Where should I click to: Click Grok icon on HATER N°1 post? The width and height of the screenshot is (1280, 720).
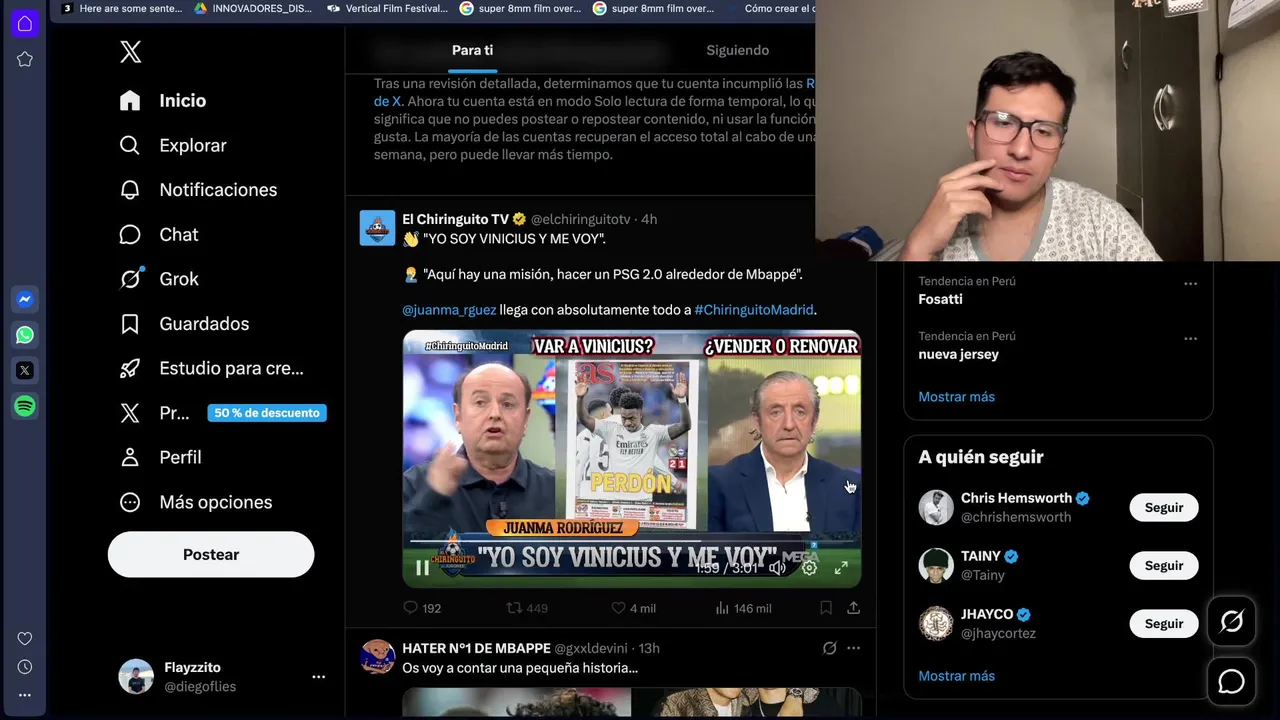tap(829, 648)
